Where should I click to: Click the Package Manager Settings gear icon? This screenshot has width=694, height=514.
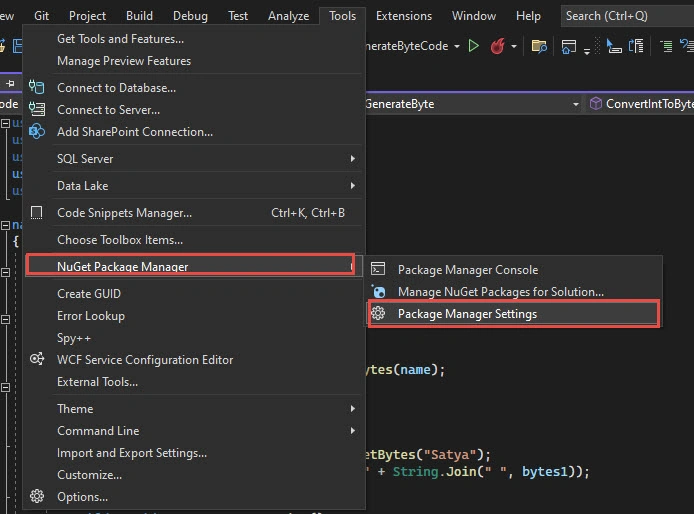pyautogui.click(x=378, y=313)
